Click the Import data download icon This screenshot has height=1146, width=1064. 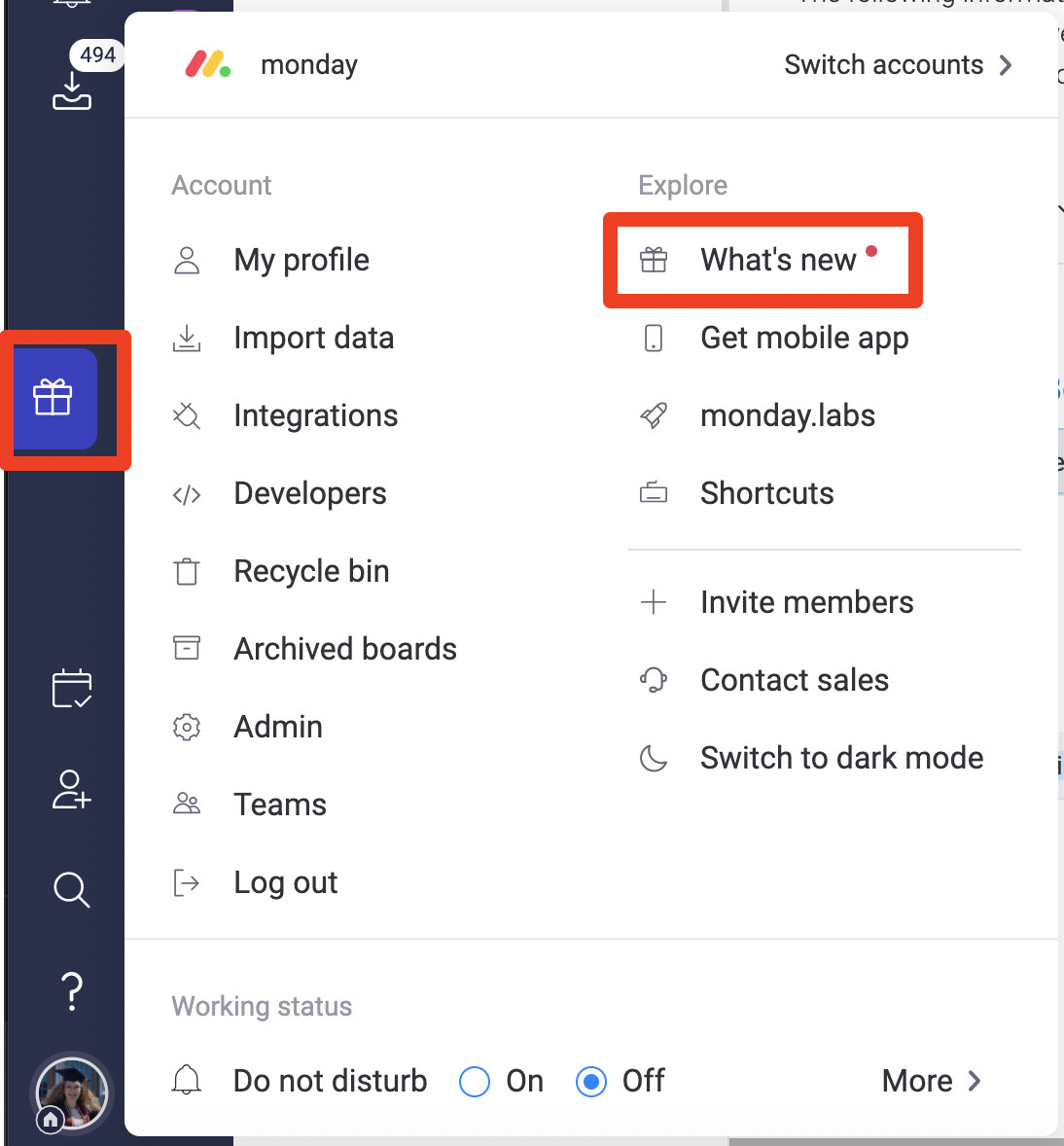[187, 339]
